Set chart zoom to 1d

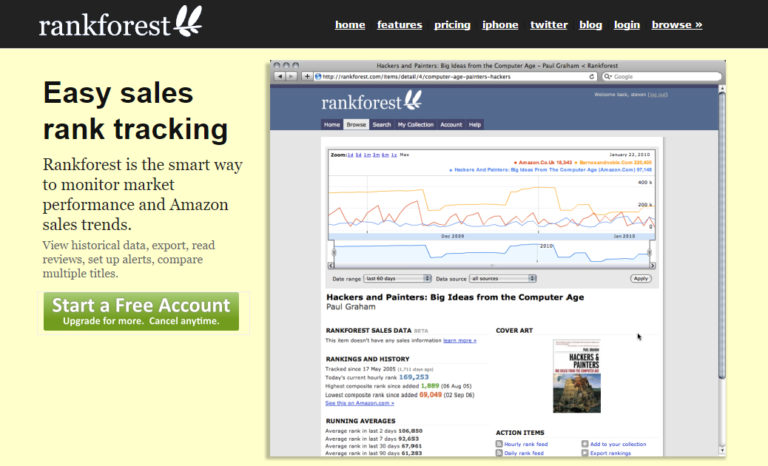[x=350, y=155]
